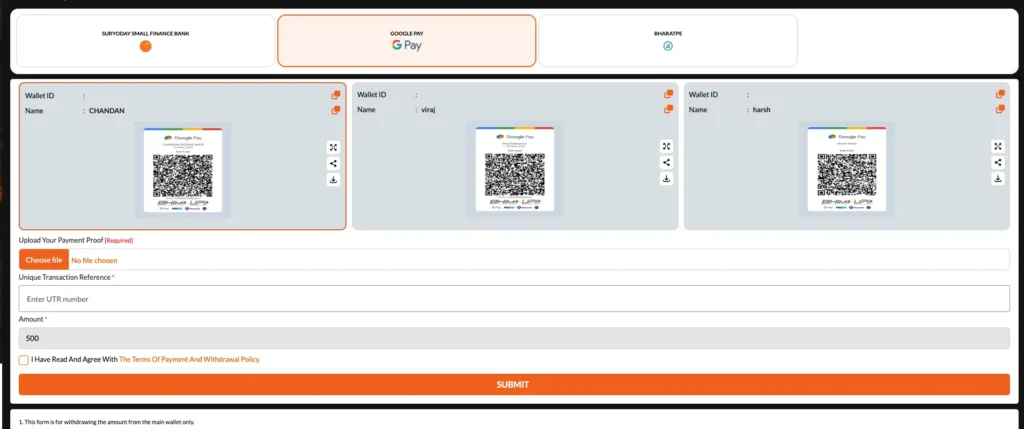Expand harsh's QR code to fullscreen
Viewport: 1024px width, 429px height.
click(x=998, y=146)
